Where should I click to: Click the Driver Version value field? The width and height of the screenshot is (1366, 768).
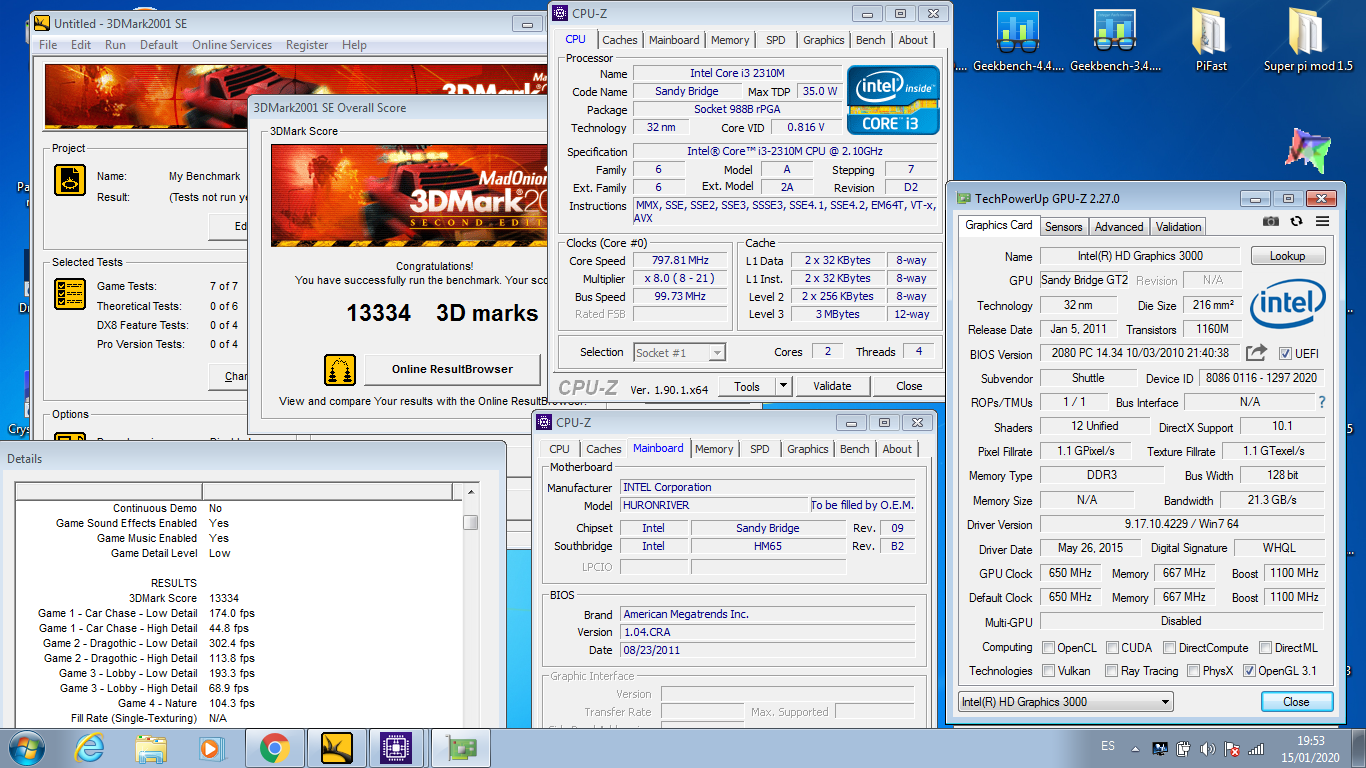pos(1182,524)
